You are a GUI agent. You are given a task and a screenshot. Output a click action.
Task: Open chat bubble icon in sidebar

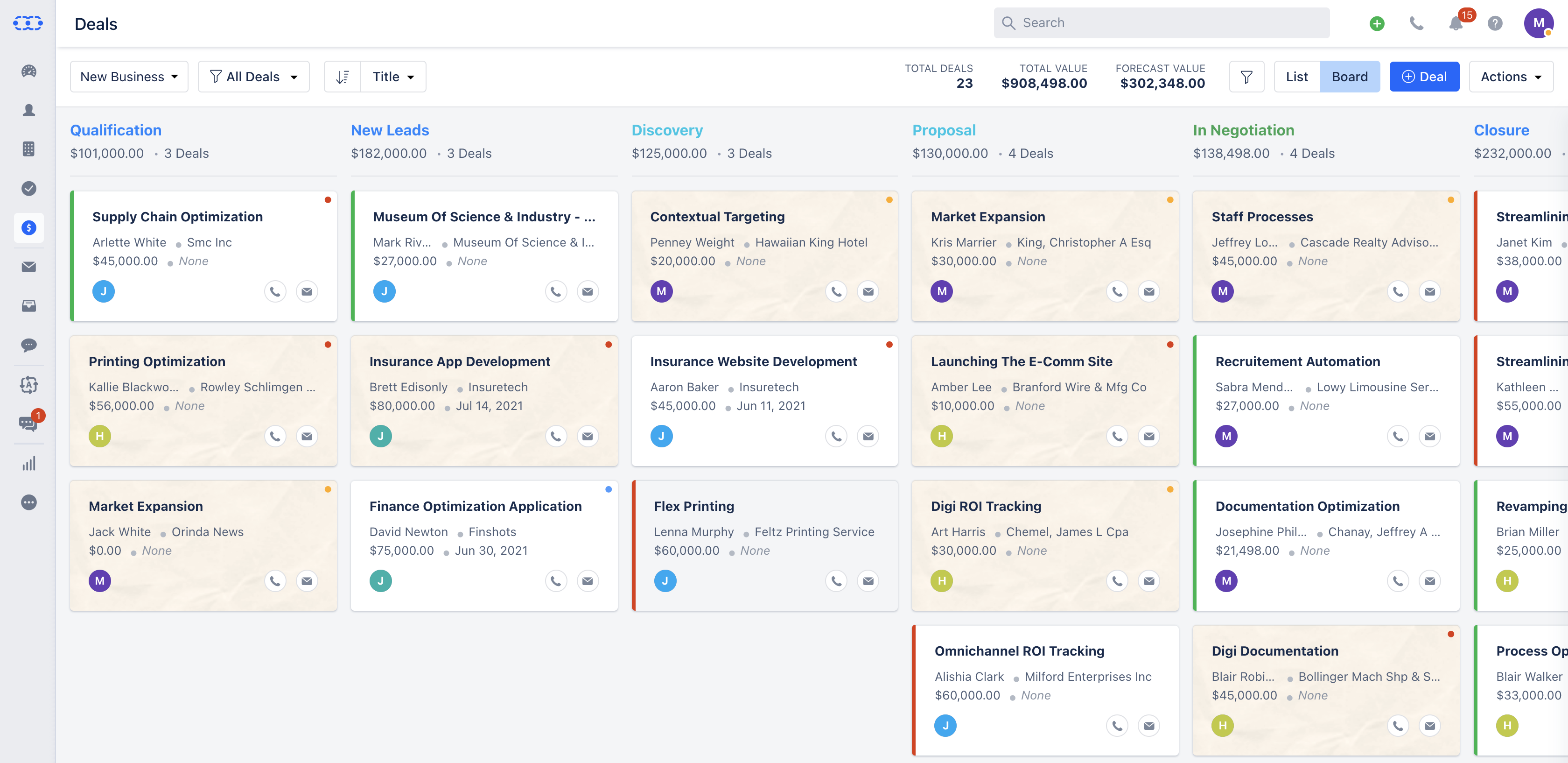[x=28, y=345]
